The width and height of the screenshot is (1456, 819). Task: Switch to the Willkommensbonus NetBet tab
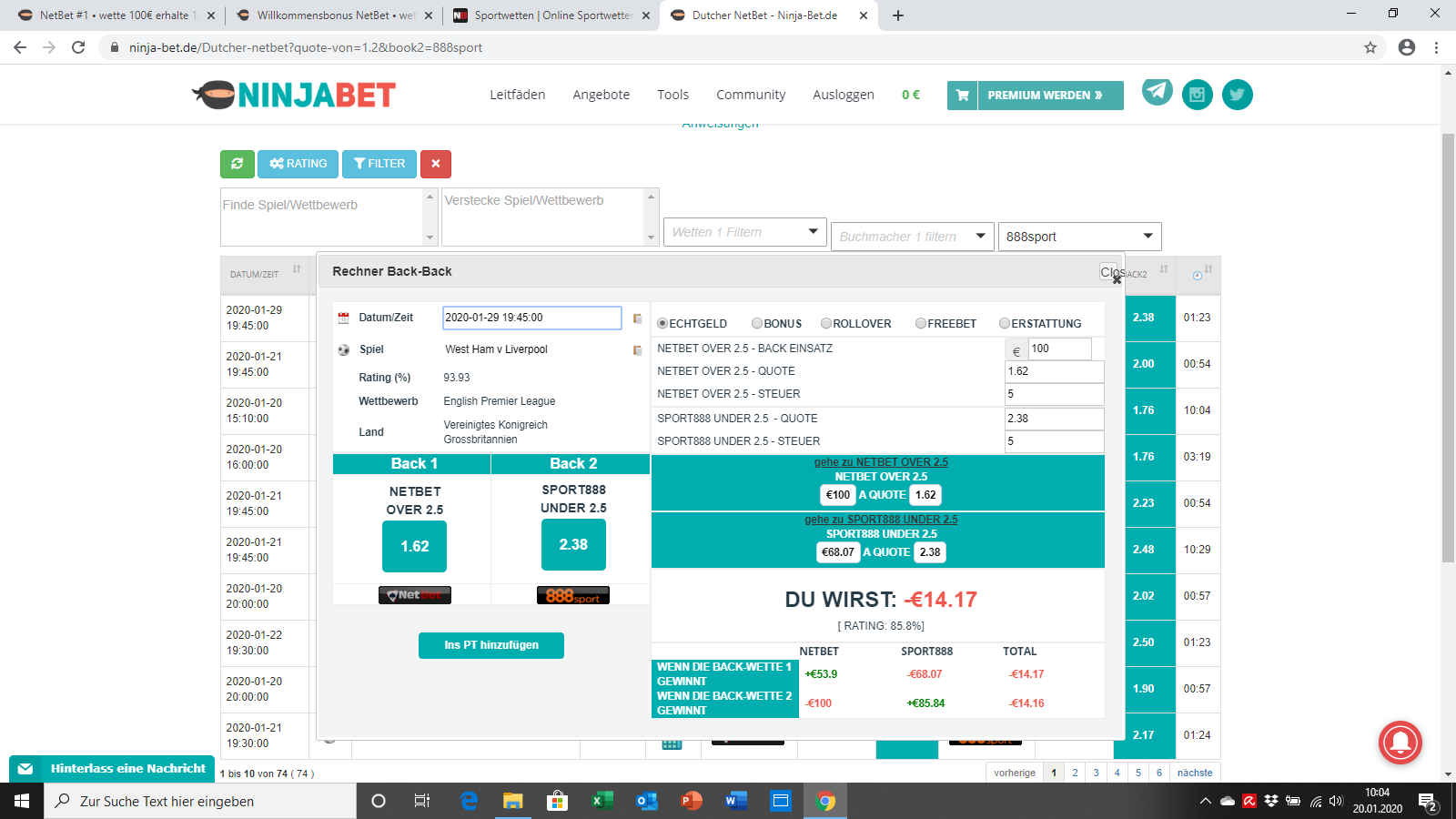(335, 15)
